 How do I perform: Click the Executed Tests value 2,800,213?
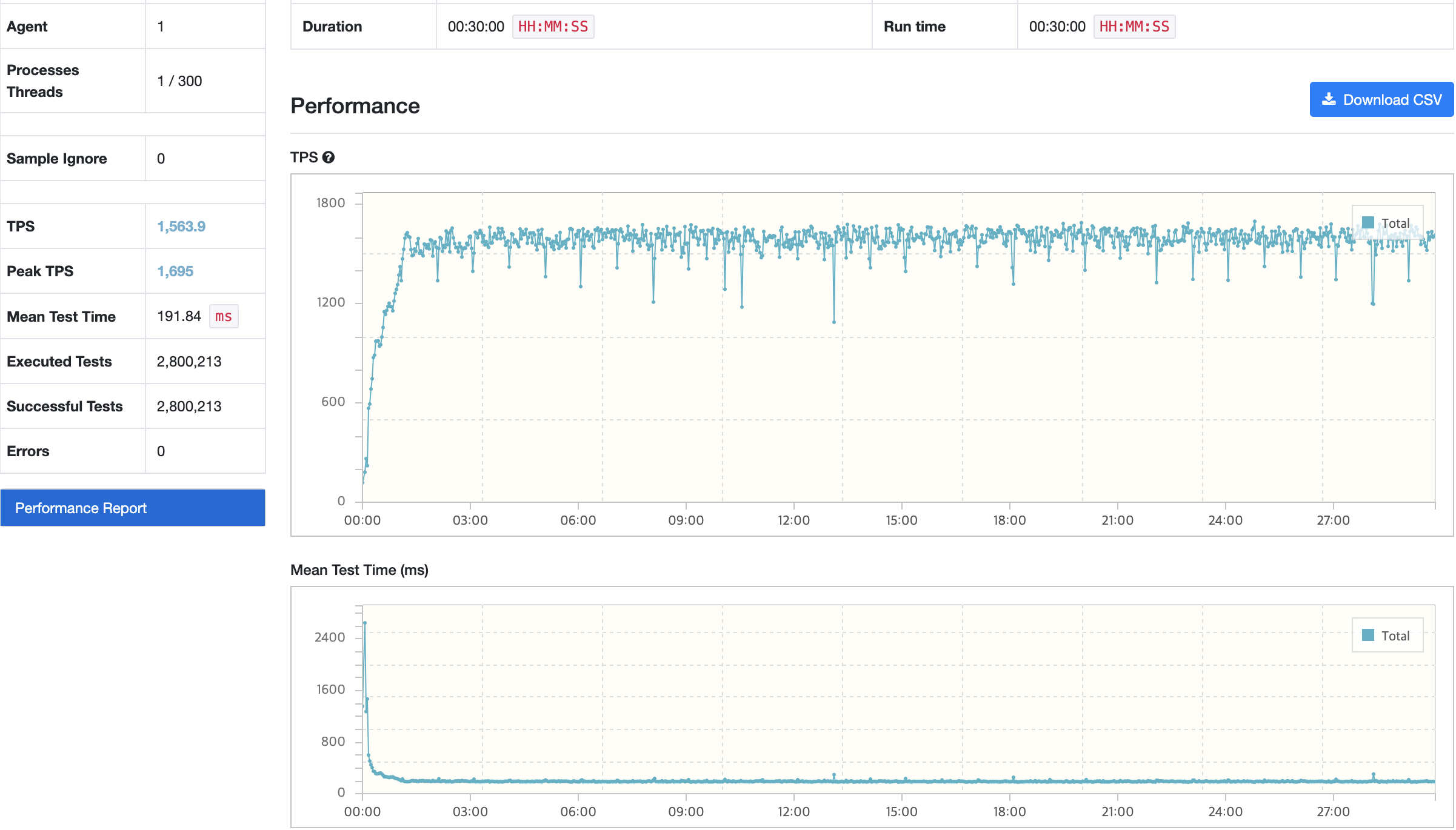pos(189,362)
